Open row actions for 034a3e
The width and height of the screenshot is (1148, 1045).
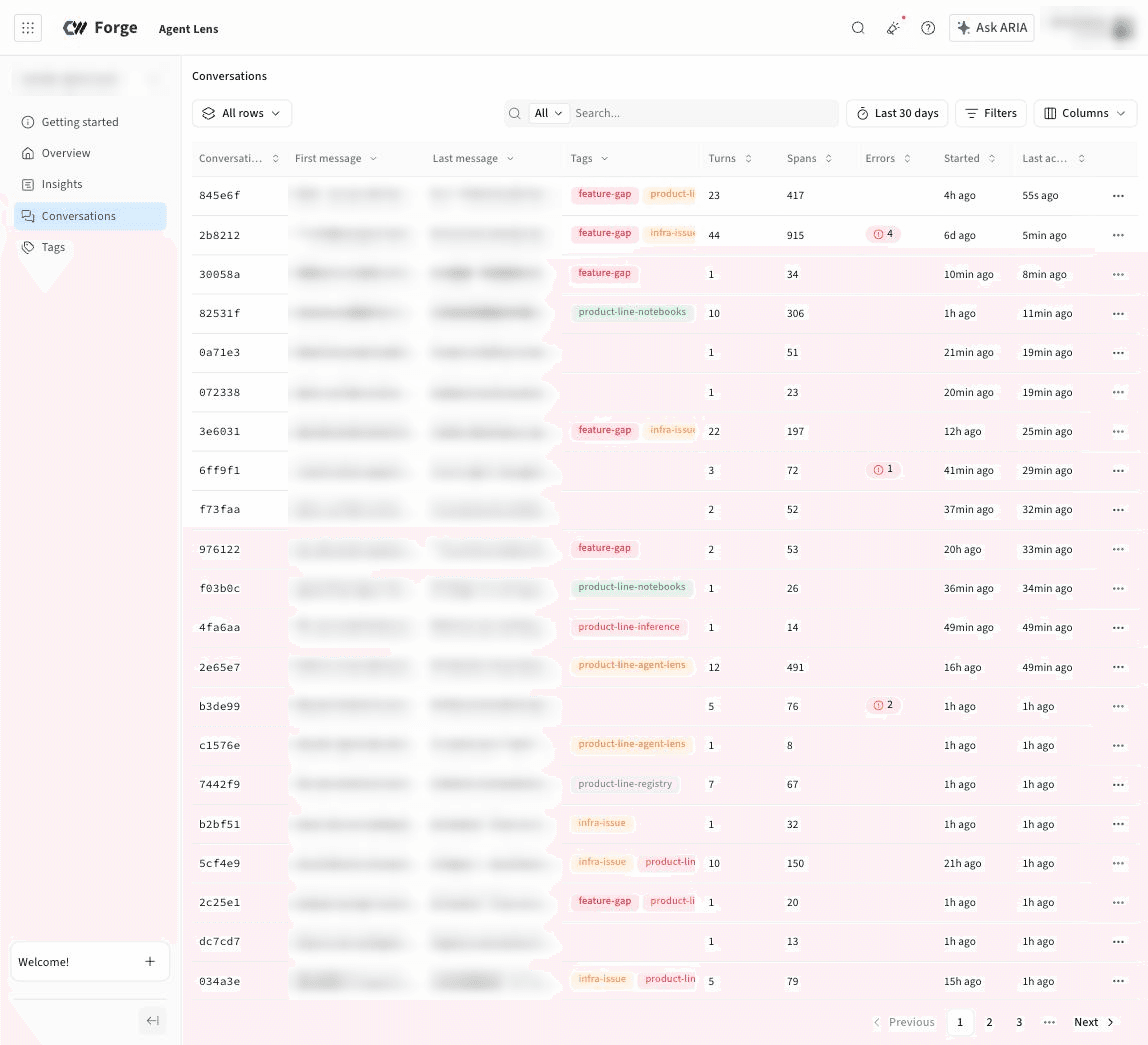[1118, 981]
